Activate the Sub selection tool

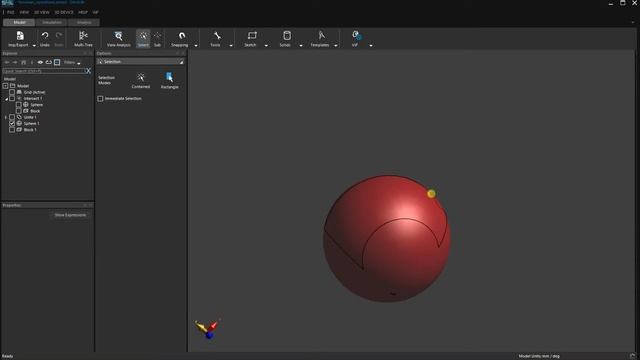point(157,39)
